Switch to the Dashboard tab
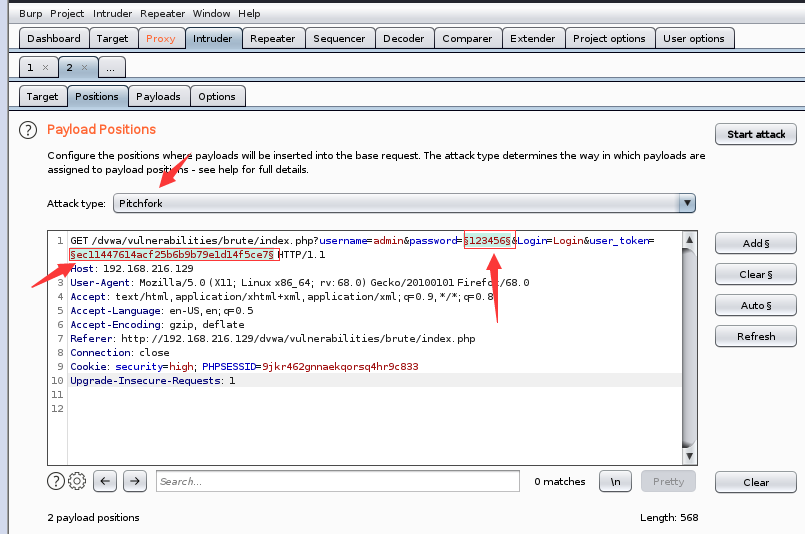805x534 pixels. (x=54, y=39)
